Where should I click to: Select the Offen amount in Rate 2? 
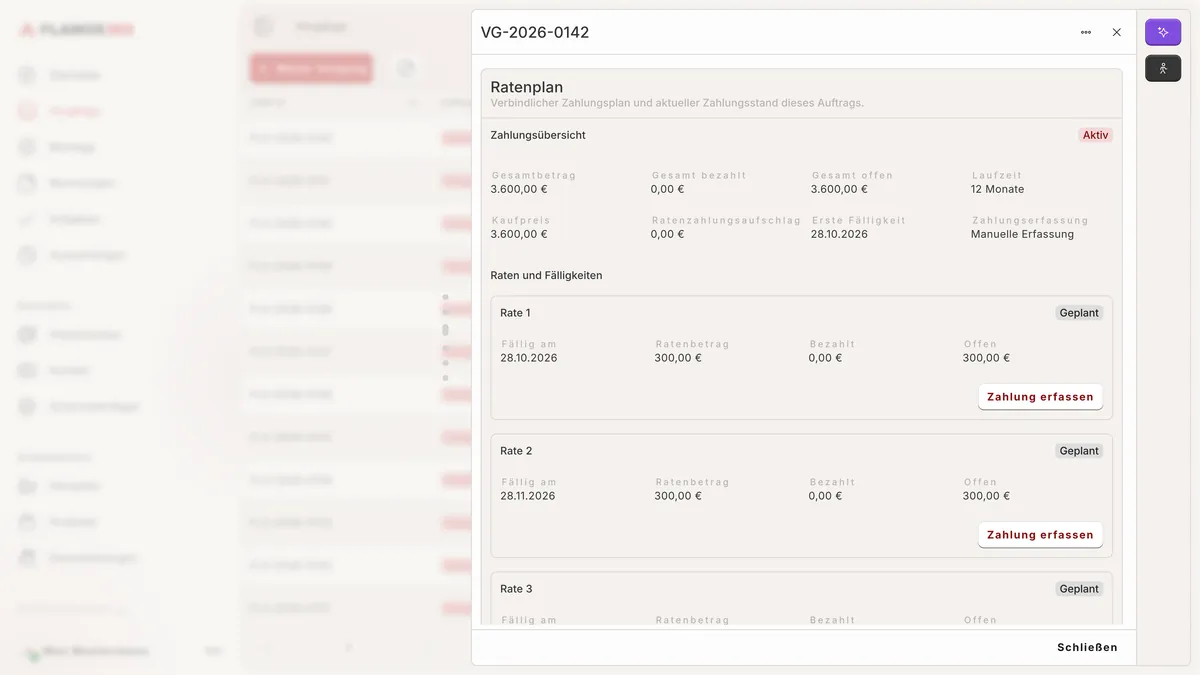tap(986, 496)
